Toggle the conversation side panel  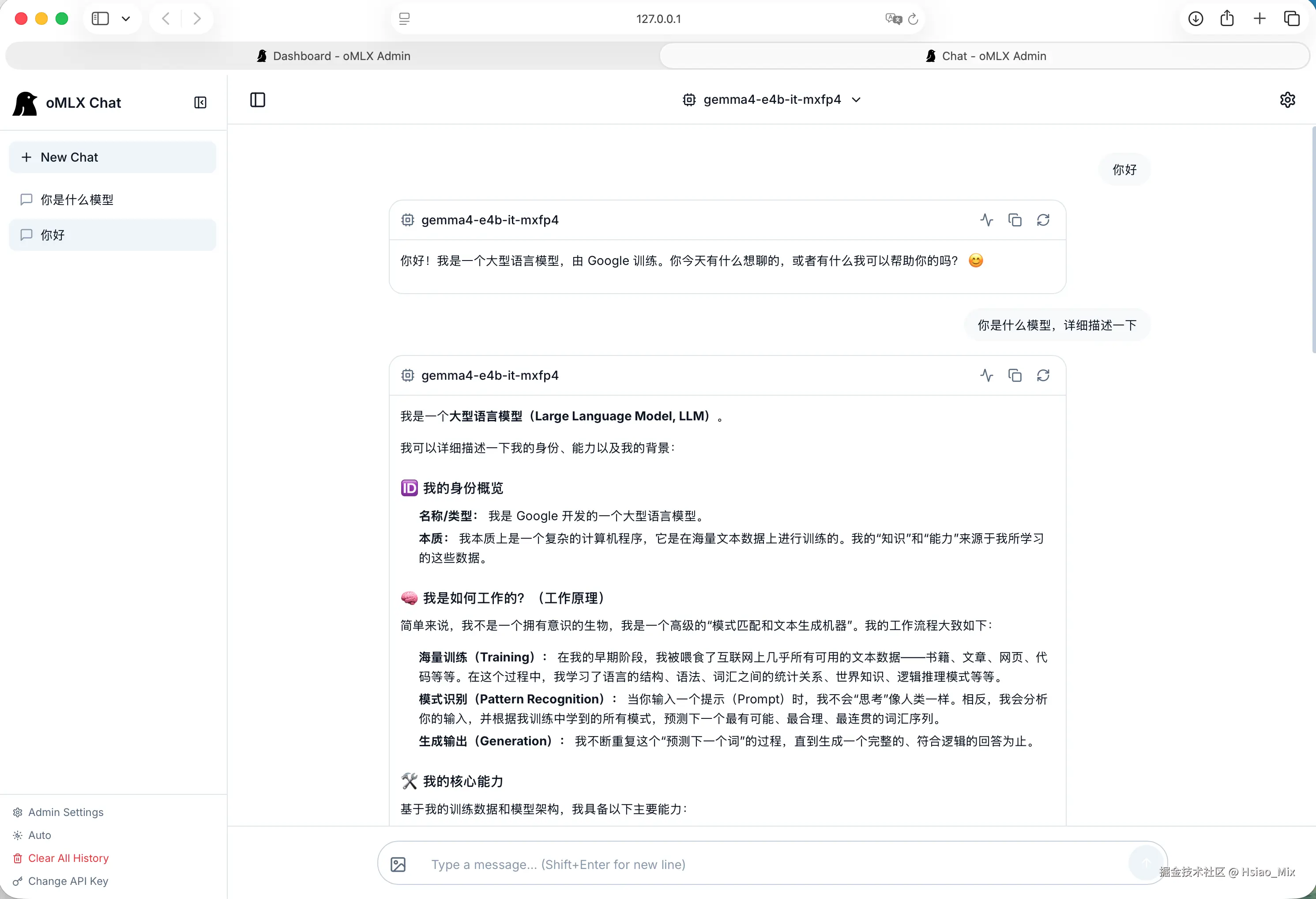[257, 100]
